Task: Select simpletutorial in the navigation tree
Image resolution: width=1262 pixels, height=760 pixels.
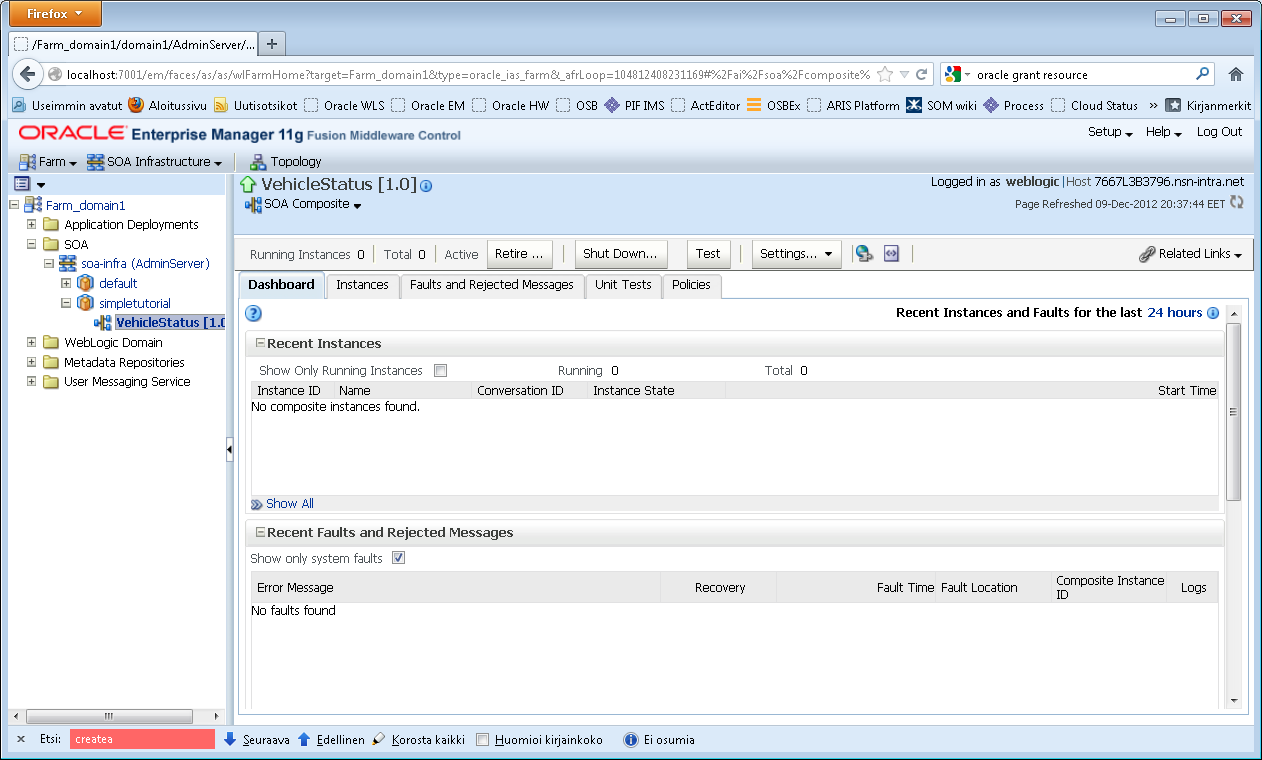Action: click(x=135, y=303)
